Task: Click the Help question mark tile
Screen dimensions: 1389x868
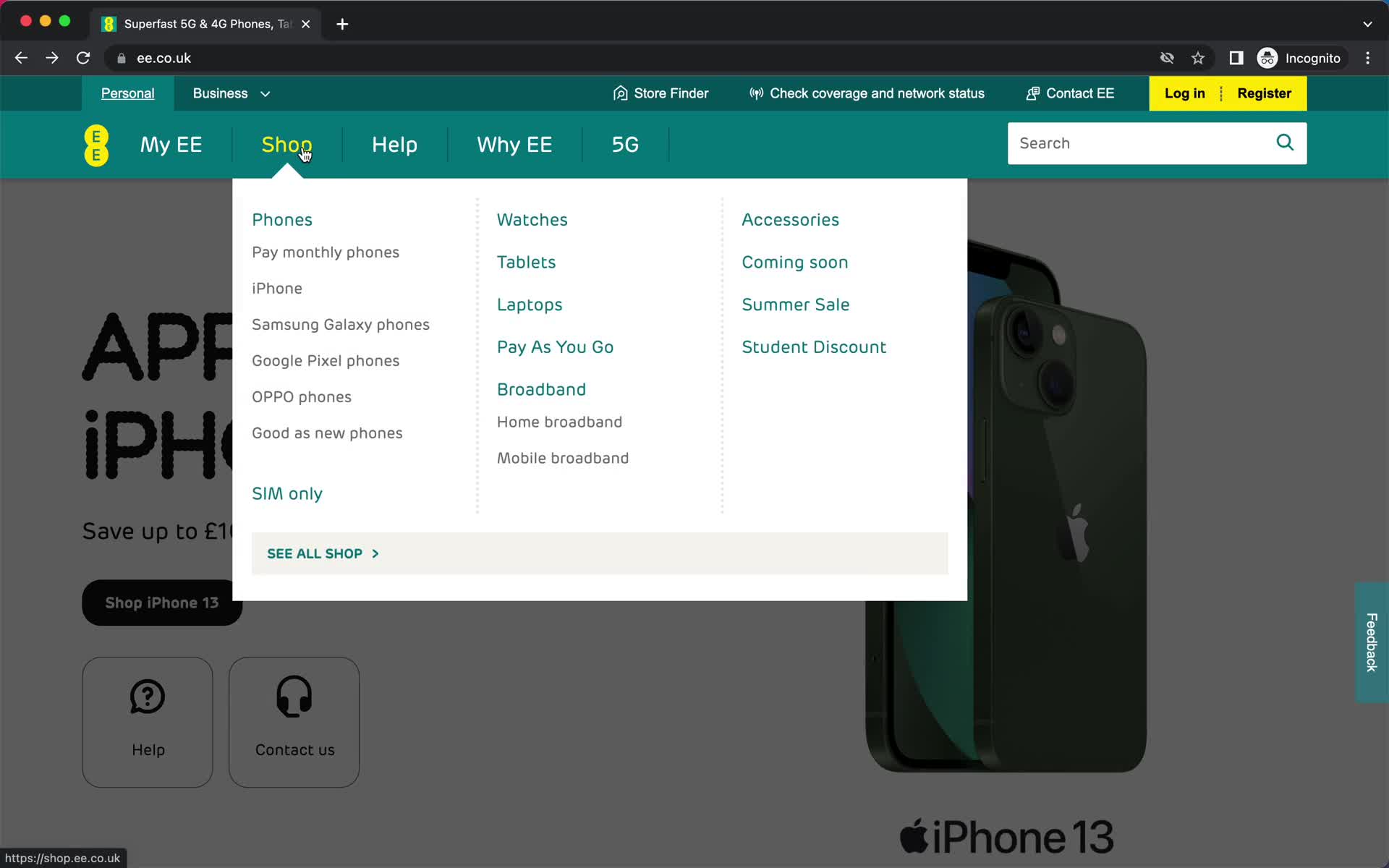Action: coord(148,722)
